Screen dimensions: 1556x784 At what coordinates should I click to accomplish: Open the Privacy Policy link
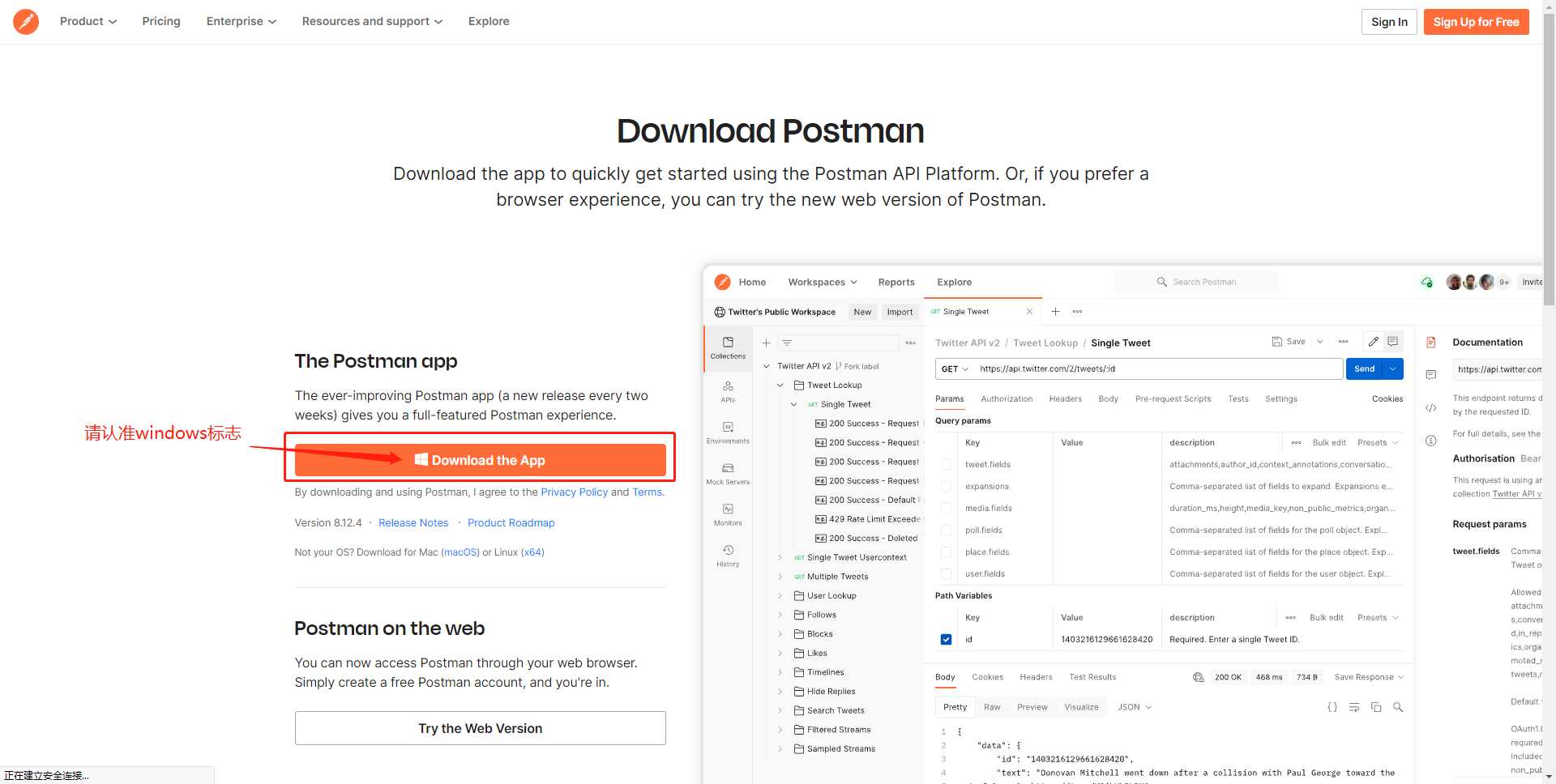[x=574, y=492]
